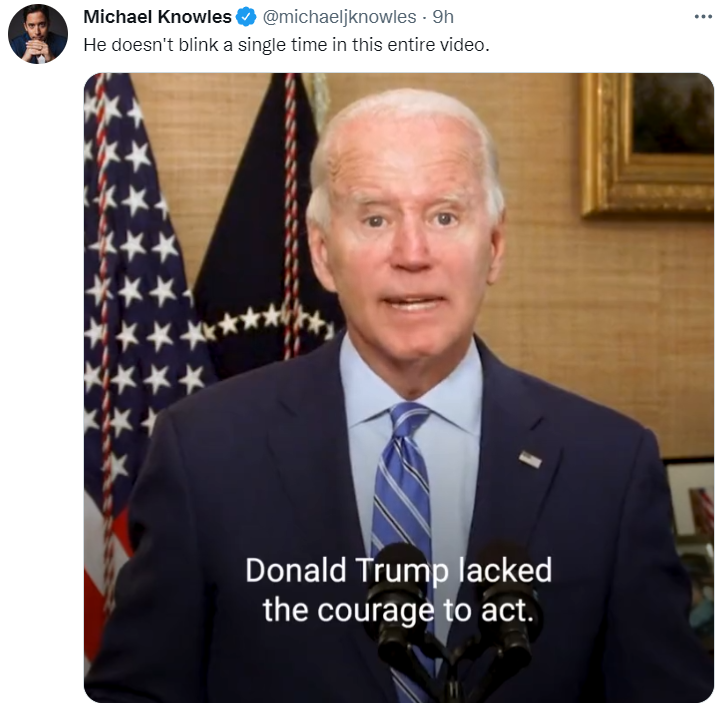Click the gold-framed painting in the video

[x=647, y=145]
